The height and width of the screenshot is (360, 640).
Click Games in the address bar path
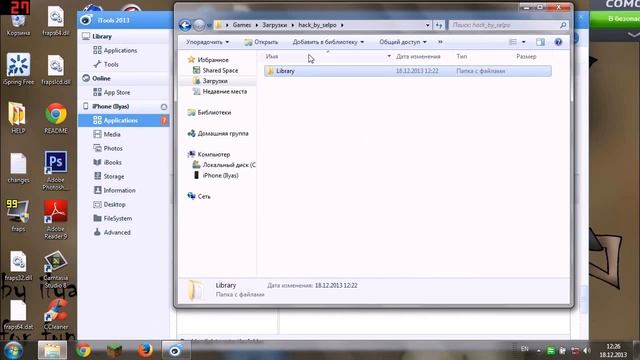[x=242, y=25]
